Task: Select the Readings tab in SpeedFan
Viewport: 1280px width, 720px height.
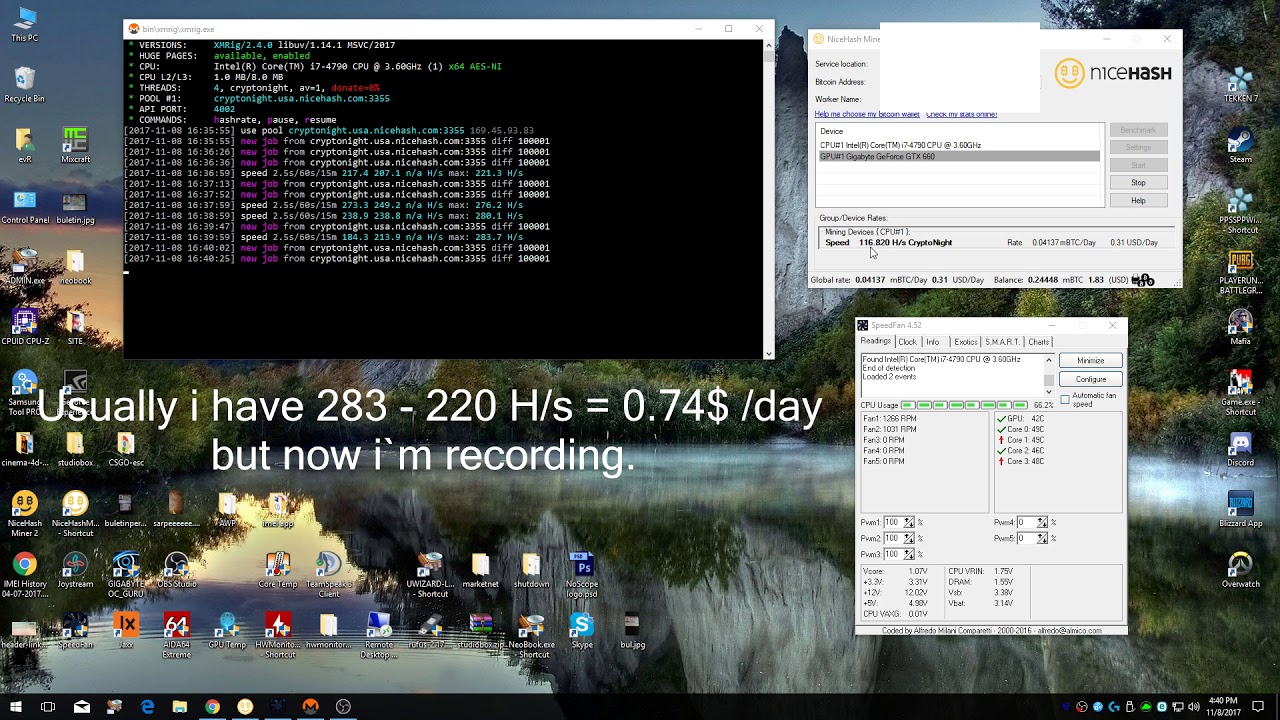Action: (876, 341)
